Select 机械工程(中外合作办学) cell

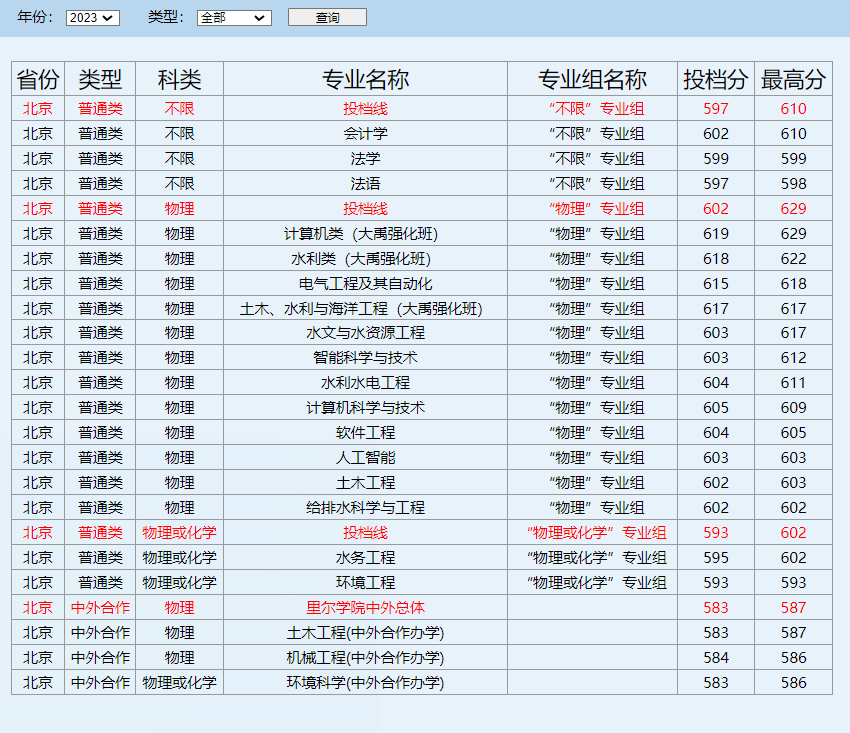tap(365, 658)
